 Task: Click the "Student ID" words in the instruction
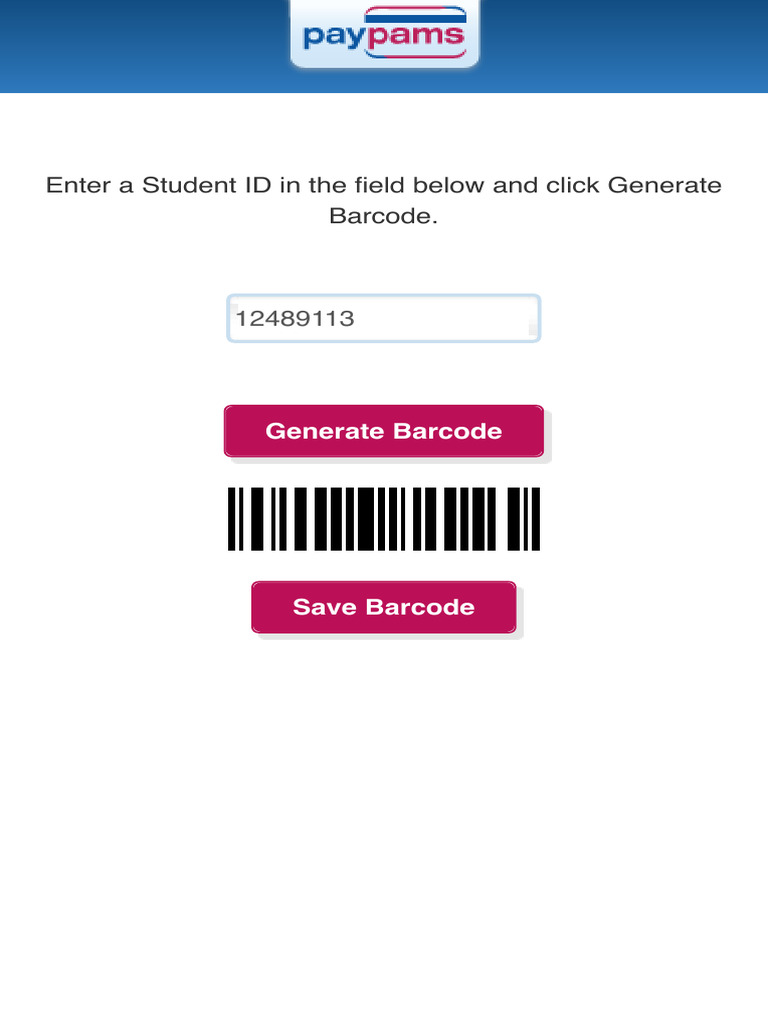pos(208,186)
